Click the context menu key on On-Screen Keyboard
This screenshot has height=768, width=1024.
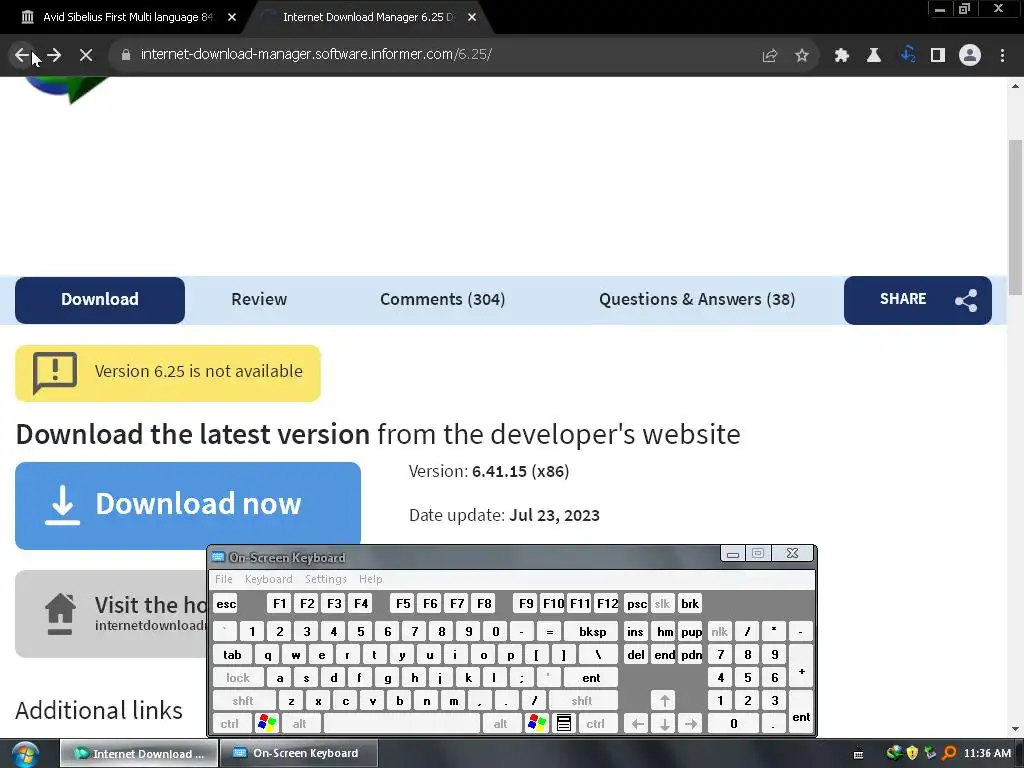(x=564, y=724)
